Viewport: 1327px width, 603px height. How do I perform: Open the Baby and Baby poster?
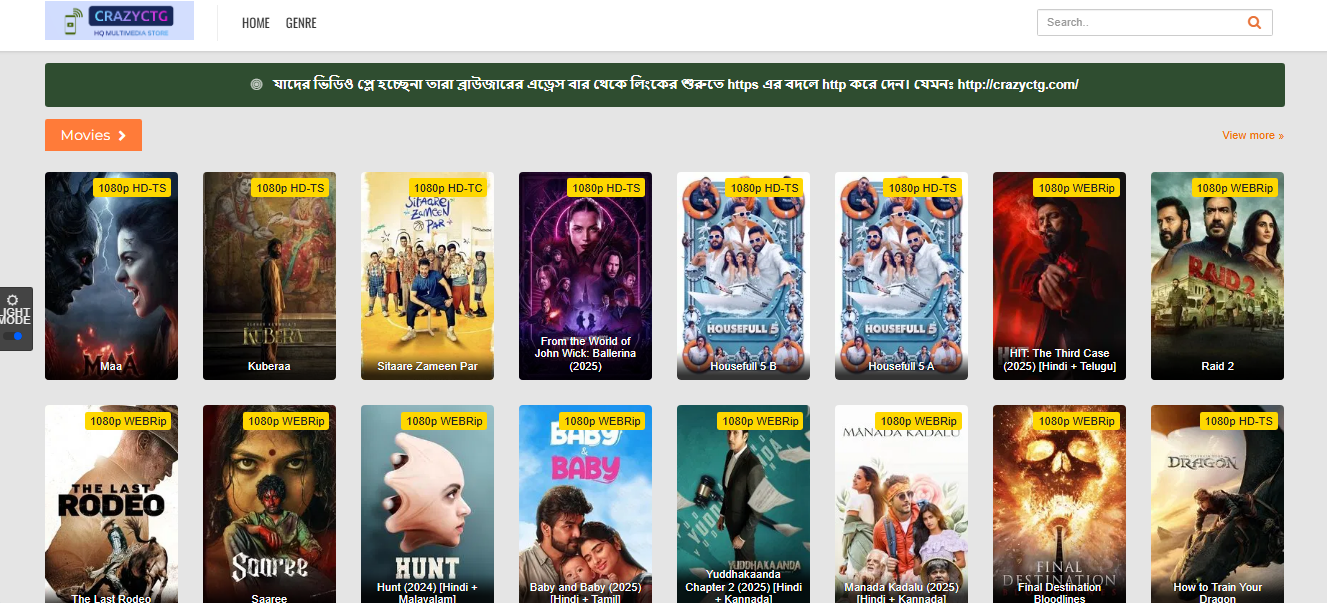pyautogui.click(x=585, y=504)
